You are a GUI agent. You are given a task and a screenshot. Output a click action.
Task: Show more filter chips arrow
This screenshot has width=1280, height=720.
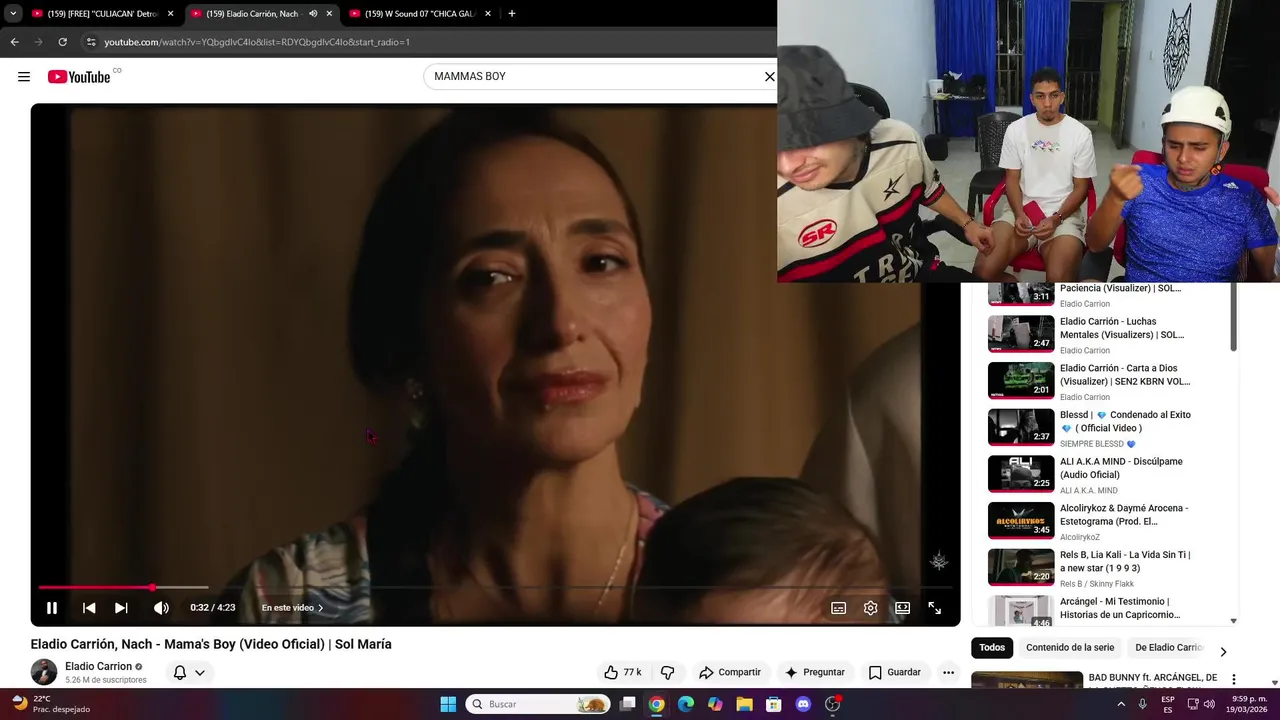coord(1223,652)
